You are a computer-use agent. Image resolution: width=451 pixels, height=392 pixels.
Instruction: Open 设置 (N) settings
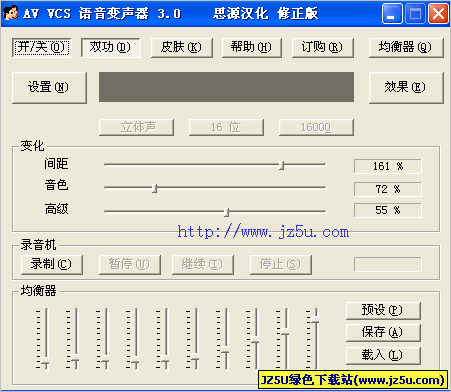point(49,87)
